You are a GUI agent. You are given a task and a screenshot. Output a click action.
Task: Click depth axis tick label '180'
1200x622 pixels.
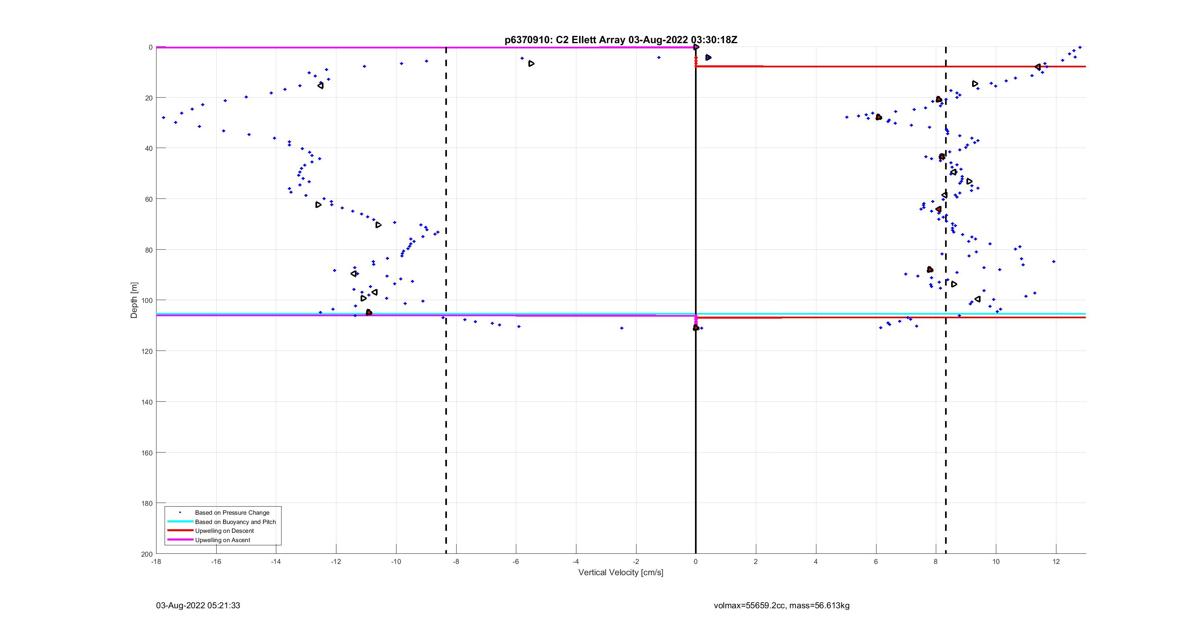146,503
